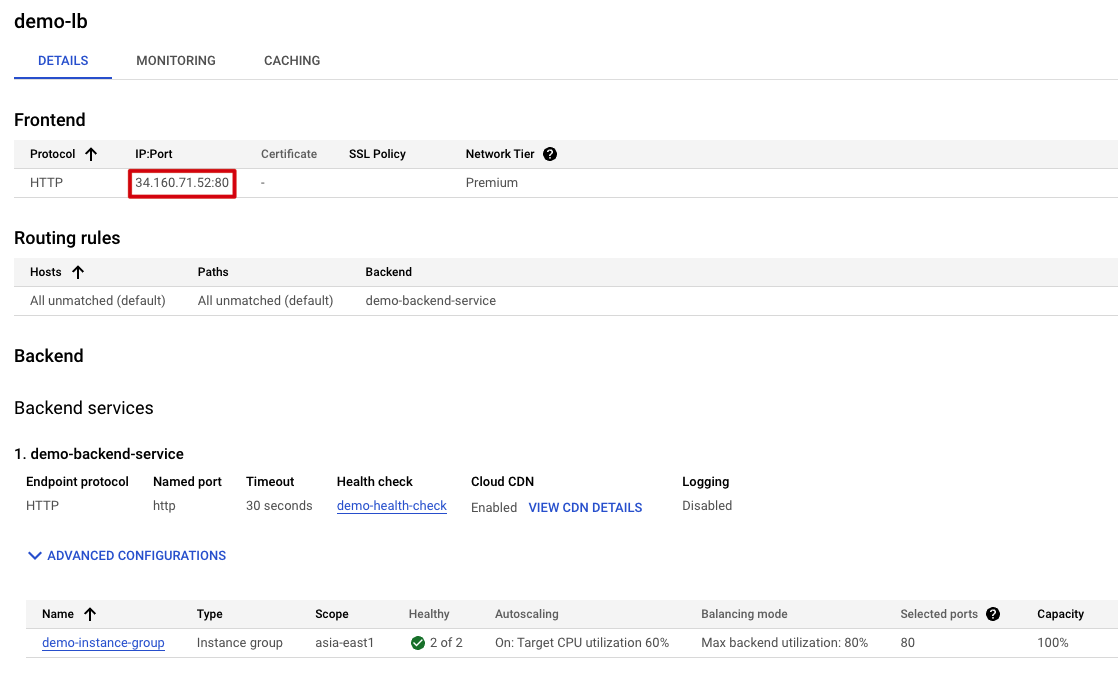Click demo-backend-service in routing rules
Screen dimensions: 1118x685
(x=431, y=300)
